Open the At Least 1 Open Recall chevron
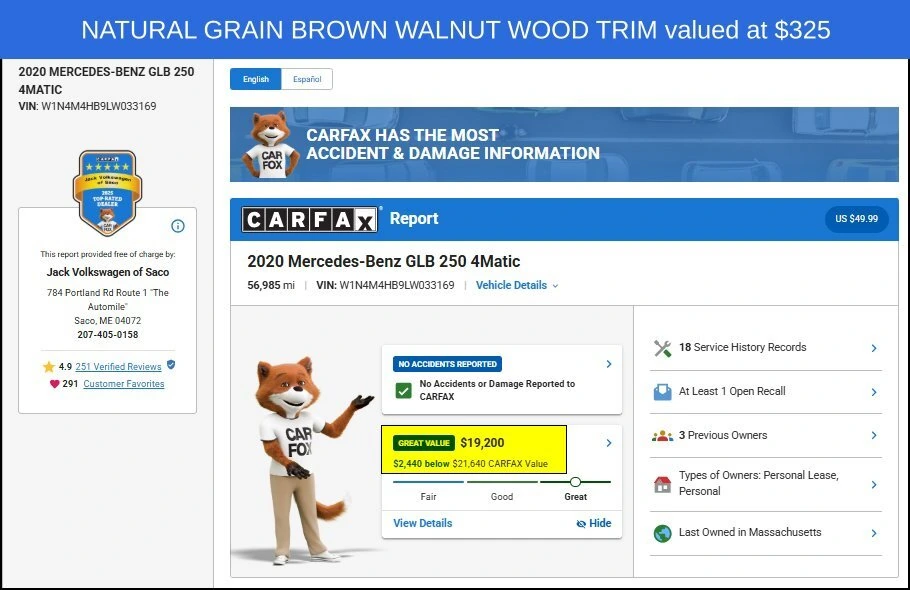Screen dimensions: 910x590 [874, 392]
